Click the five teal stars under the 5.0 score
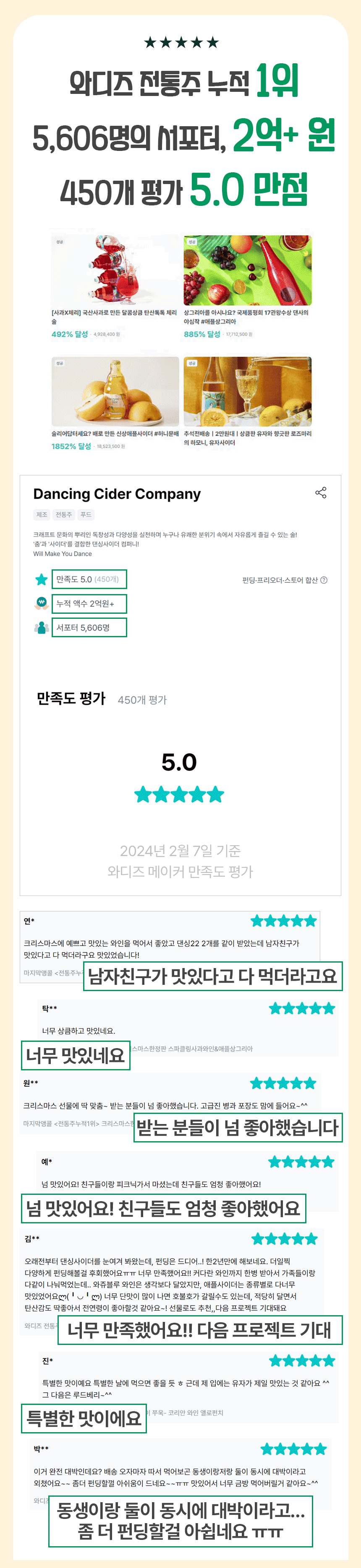361x1568 pixels. pyautogui.click(x=179, y=794)
